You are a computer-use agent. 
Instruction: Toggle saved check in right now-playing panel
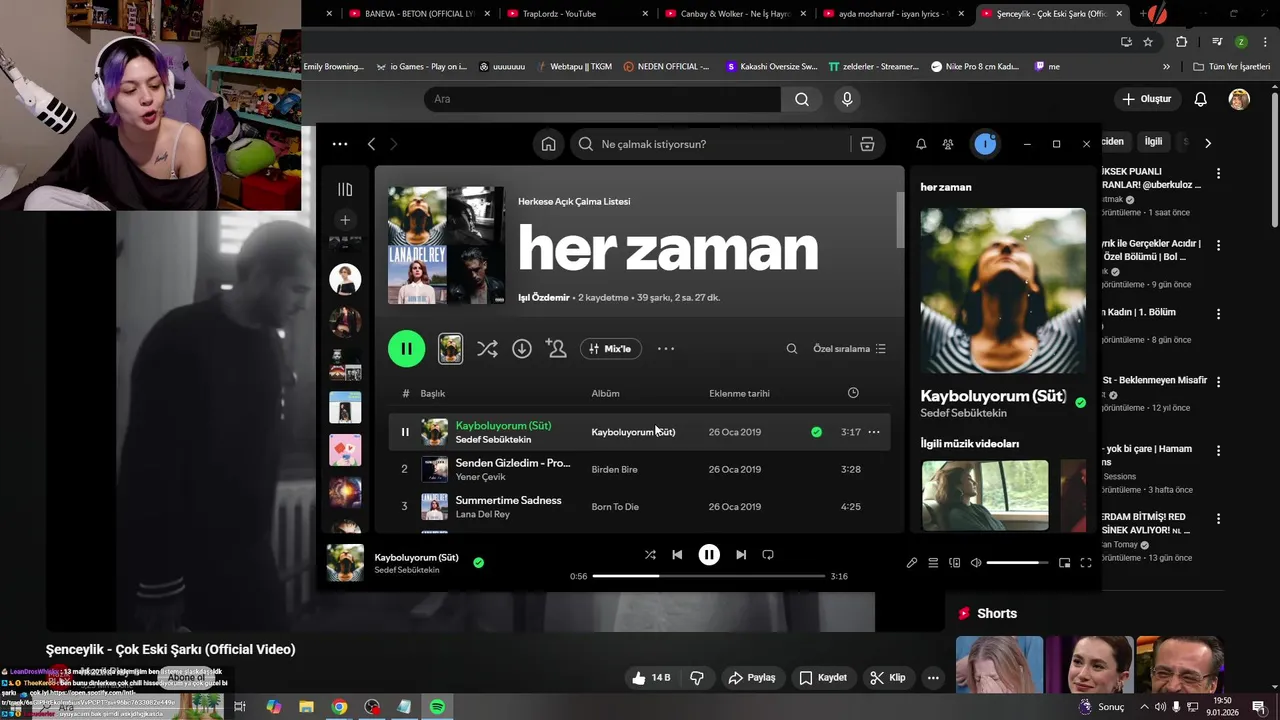tap(1080, 402)
